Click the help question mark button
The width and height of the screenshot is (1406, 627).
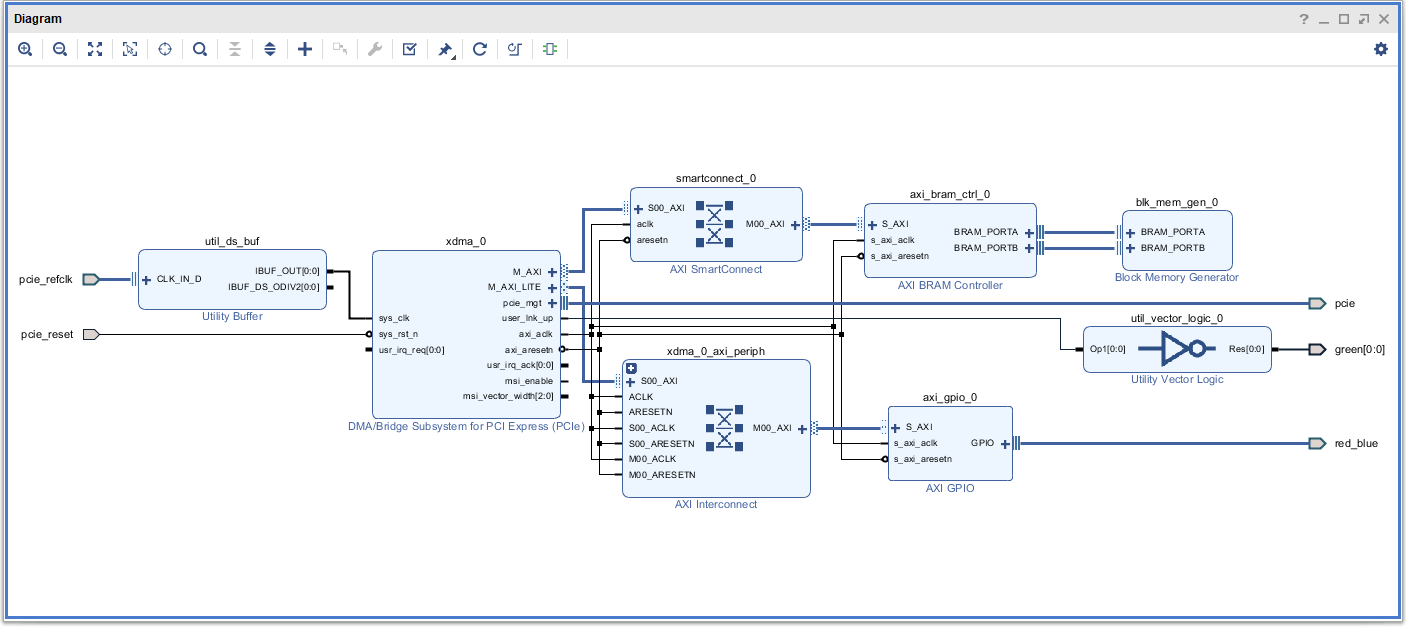click(1304, 19)
